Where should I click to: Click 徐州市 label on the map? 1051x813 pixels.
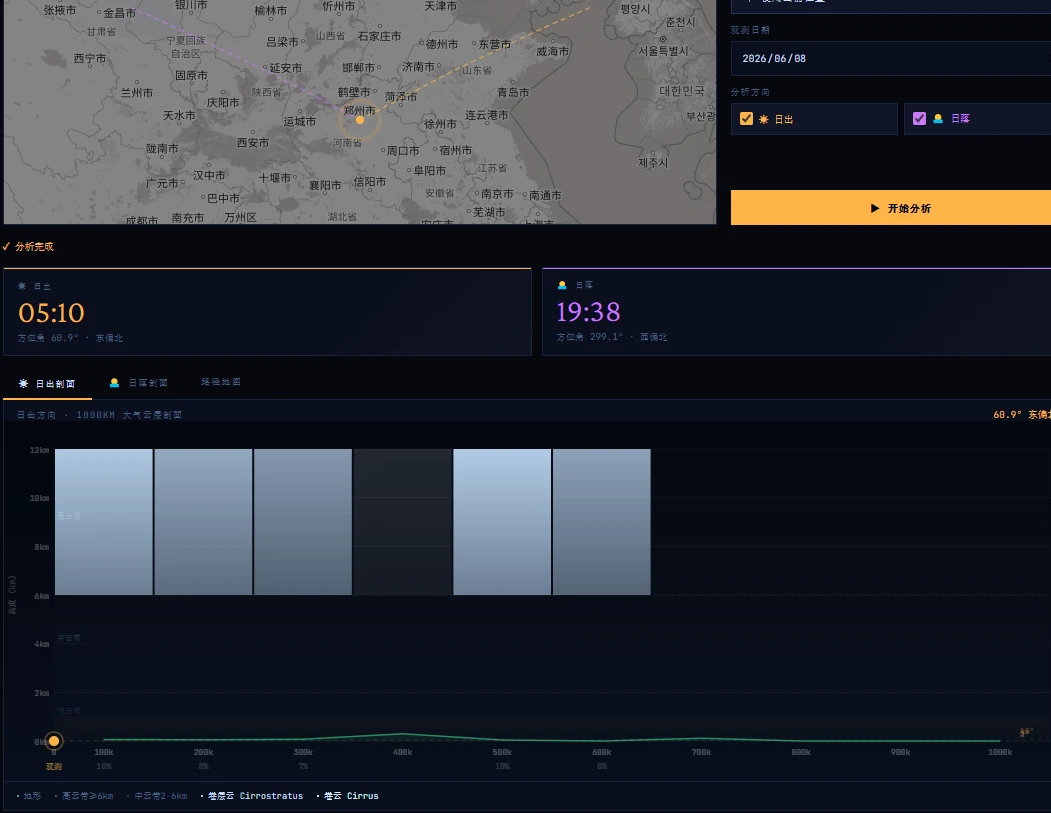[440, 123]
